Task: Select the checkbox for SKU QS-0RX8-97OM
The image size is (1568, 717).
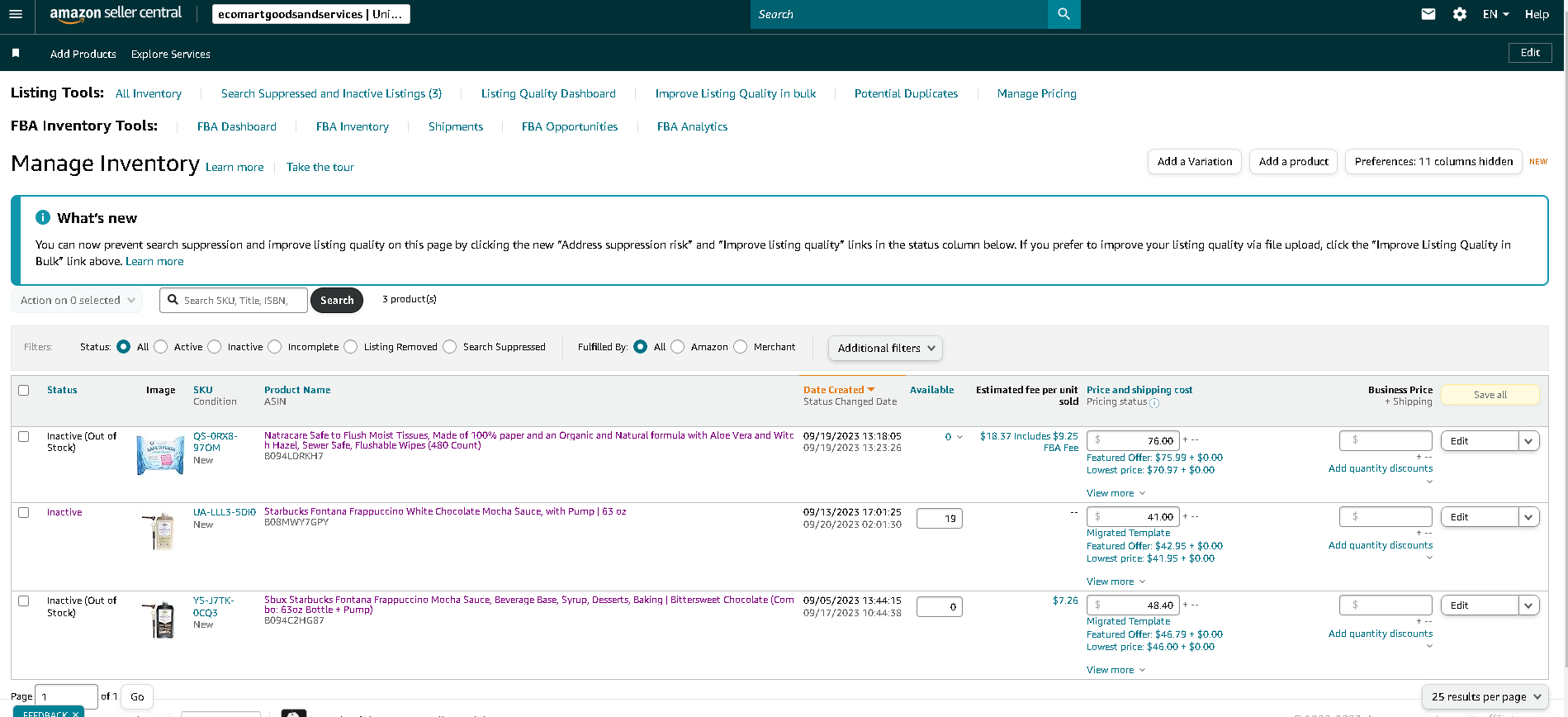Action: click(x=24, y=436)
